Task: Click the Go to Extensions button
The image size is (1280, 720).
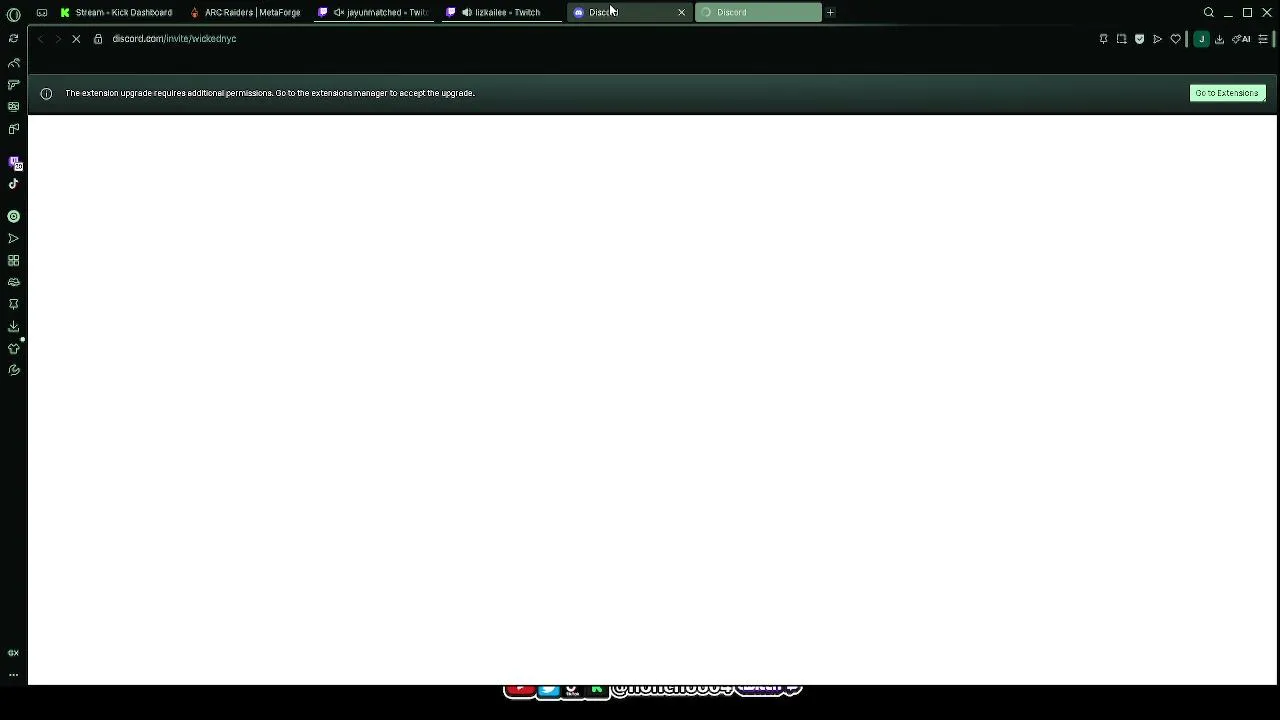Action: pos(1227,93)
